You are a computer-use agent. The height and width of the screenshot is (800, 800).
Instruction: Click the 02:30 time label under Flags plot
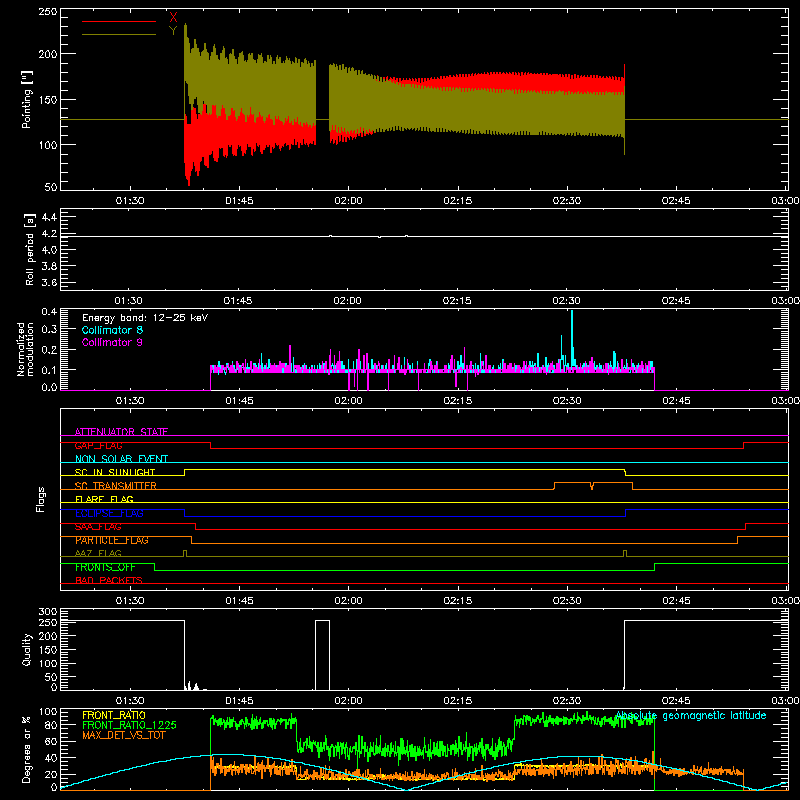[567, 601]
